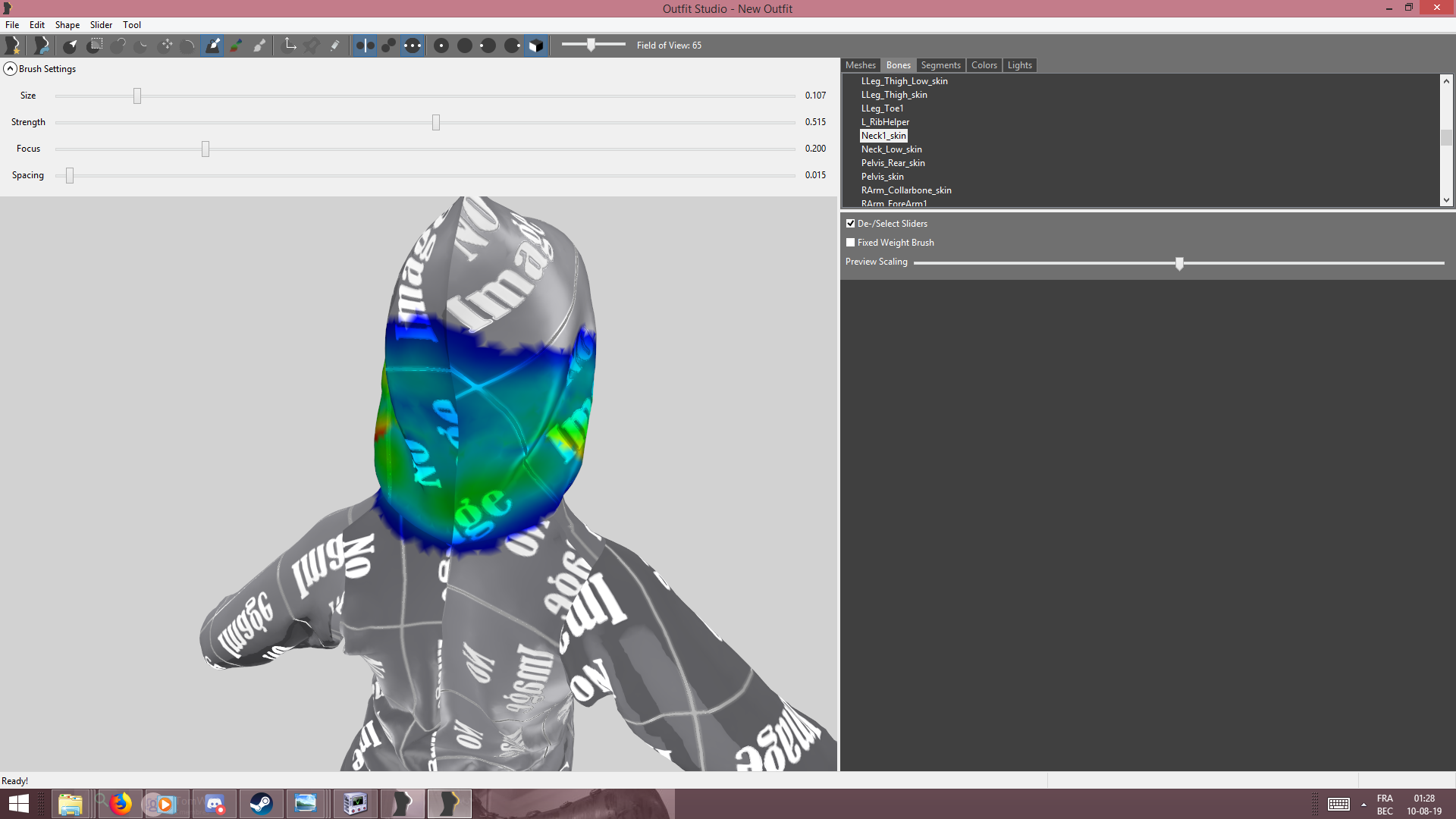Image resolution: width=1456 pixels, height=819 pixels.
Task: Enable edge-connected vertices icon
Action: (389, 45)
